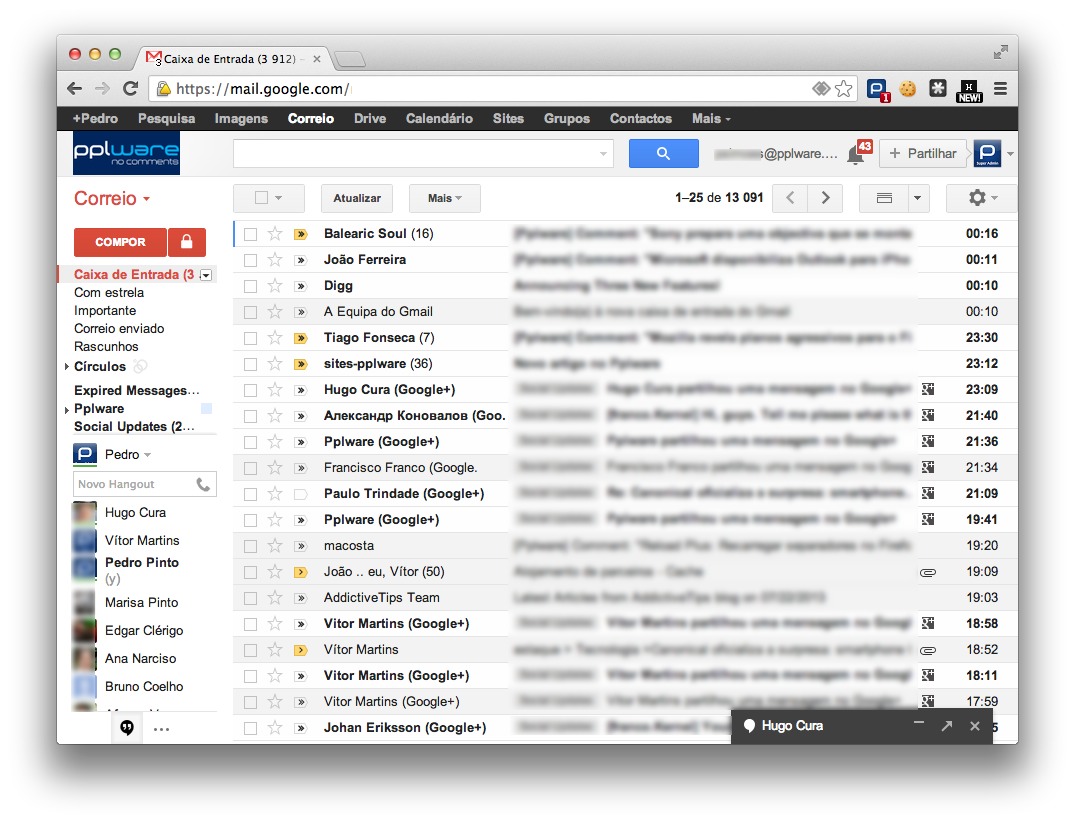
Task: Click the Atualizar button
Action: pos(357,198)
